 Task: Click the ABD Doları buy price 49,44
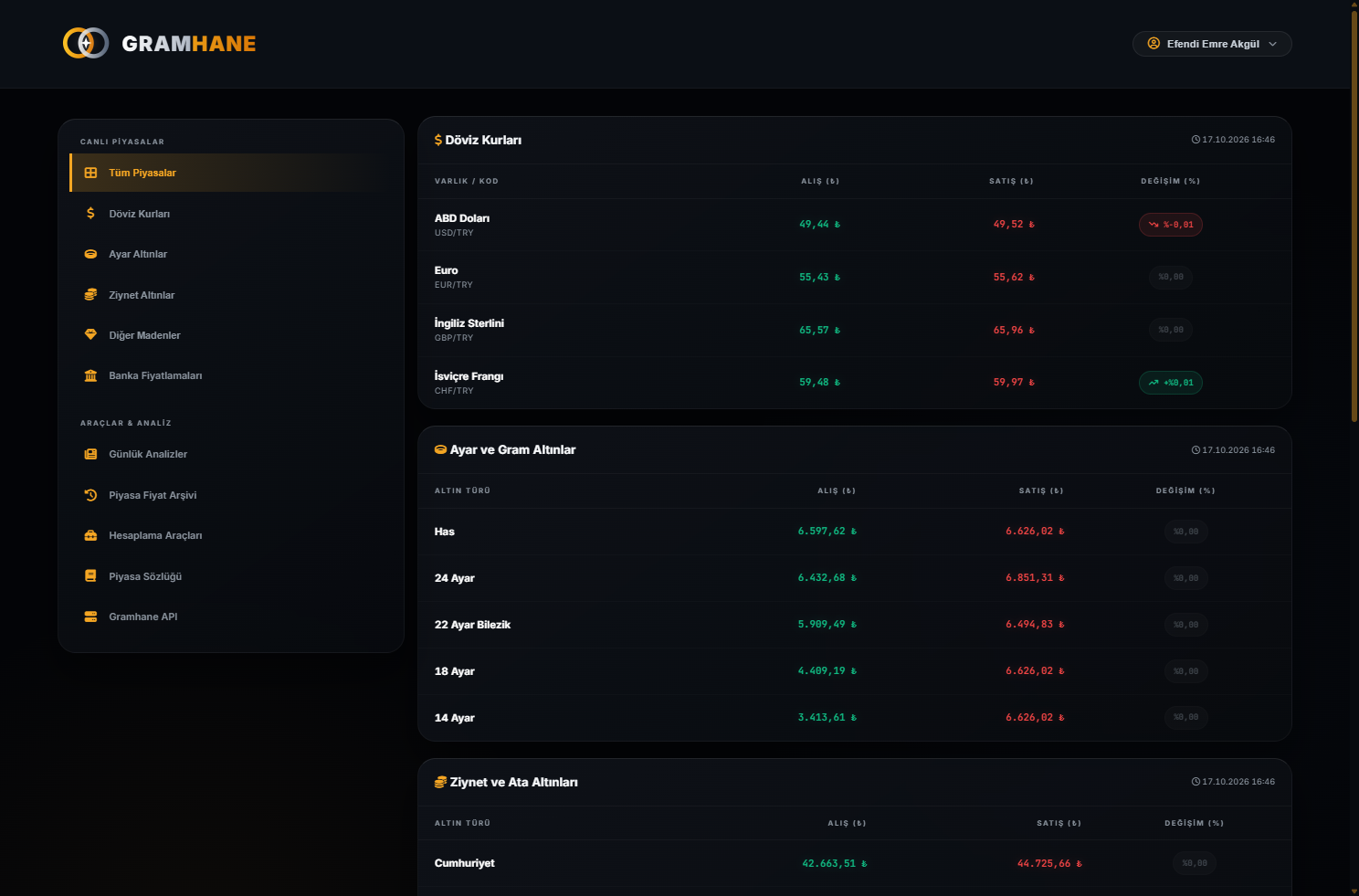(819, 225)
